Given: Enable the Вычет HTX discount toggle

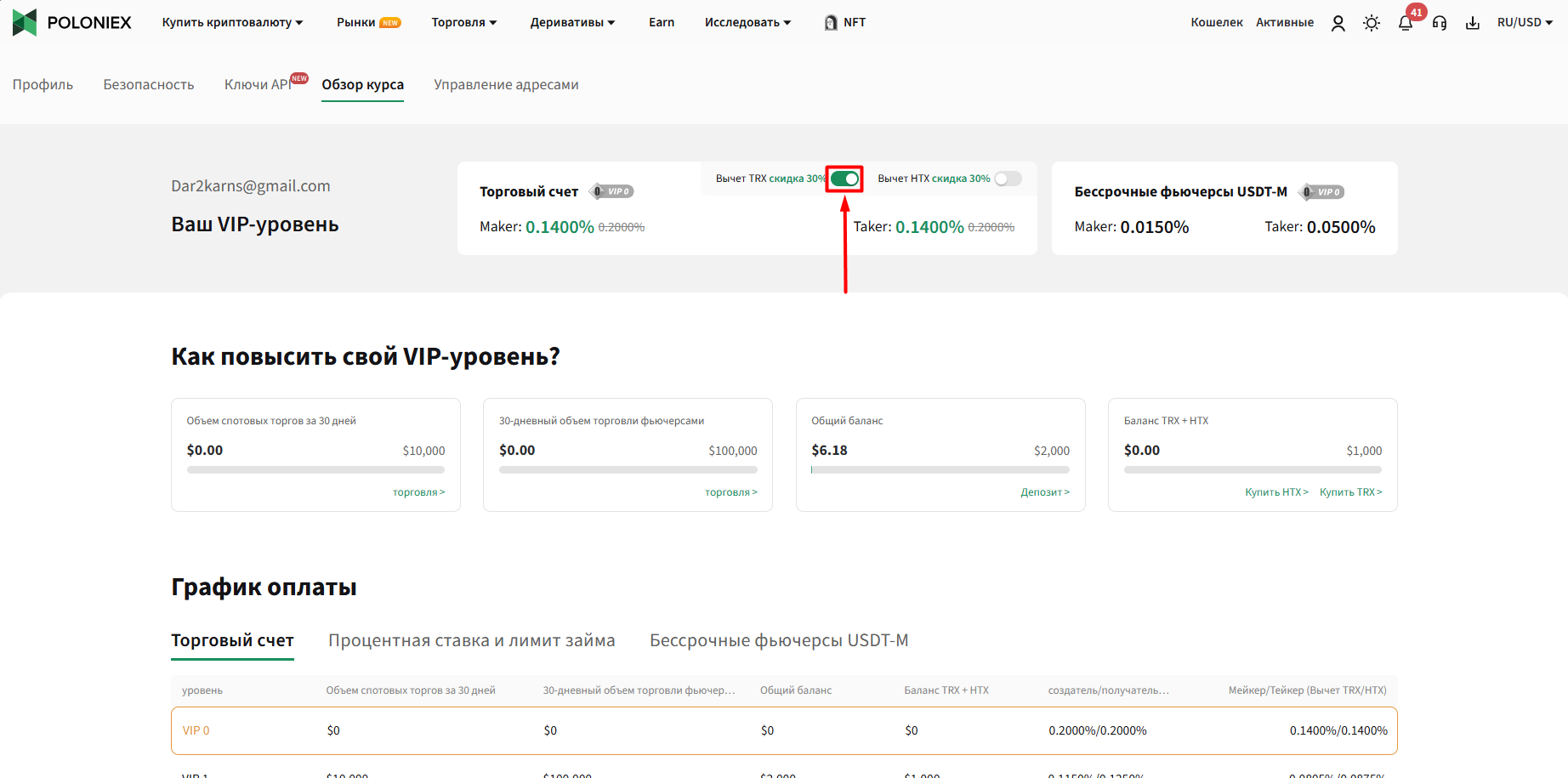Looking at the screenshot, I should 1008,179.
